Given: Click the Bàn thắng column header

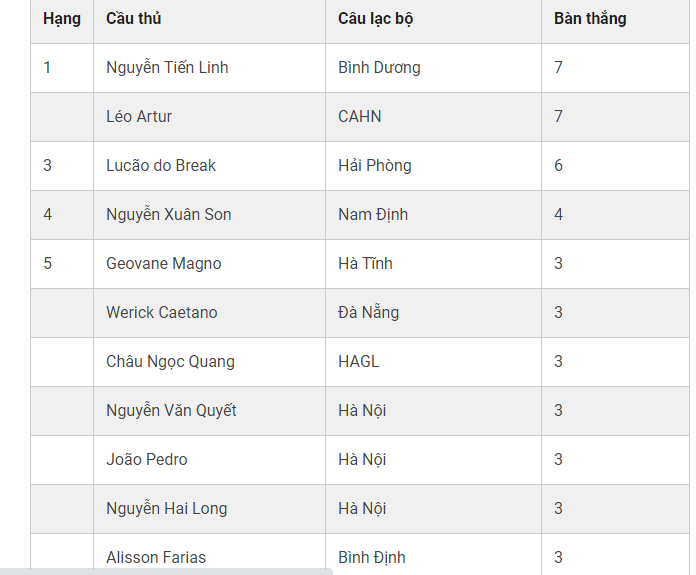Looking at the screenshot, I should coord(590,19).
